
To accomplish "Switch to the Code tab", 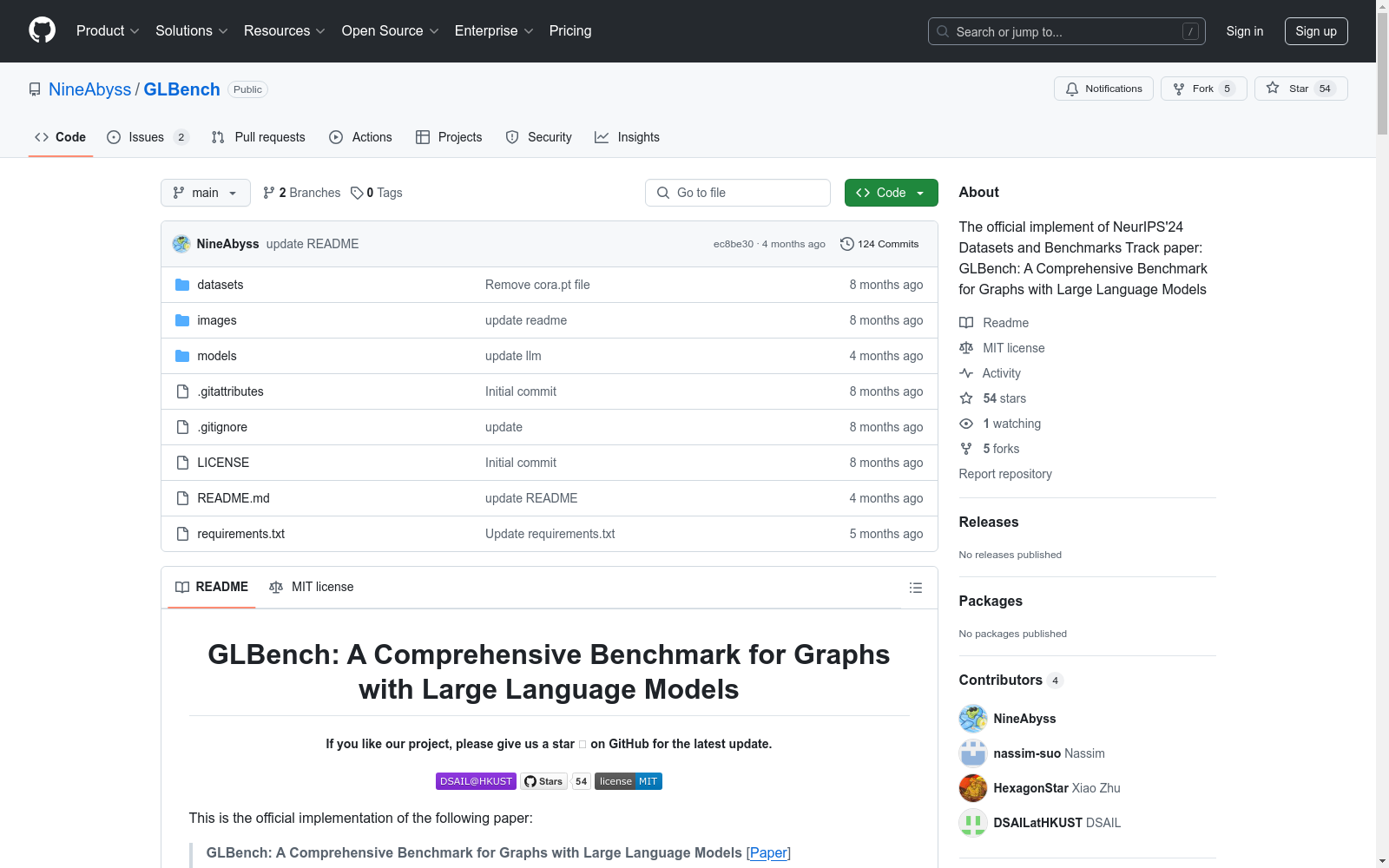I will pyautogui.click(x=61, y=137).
